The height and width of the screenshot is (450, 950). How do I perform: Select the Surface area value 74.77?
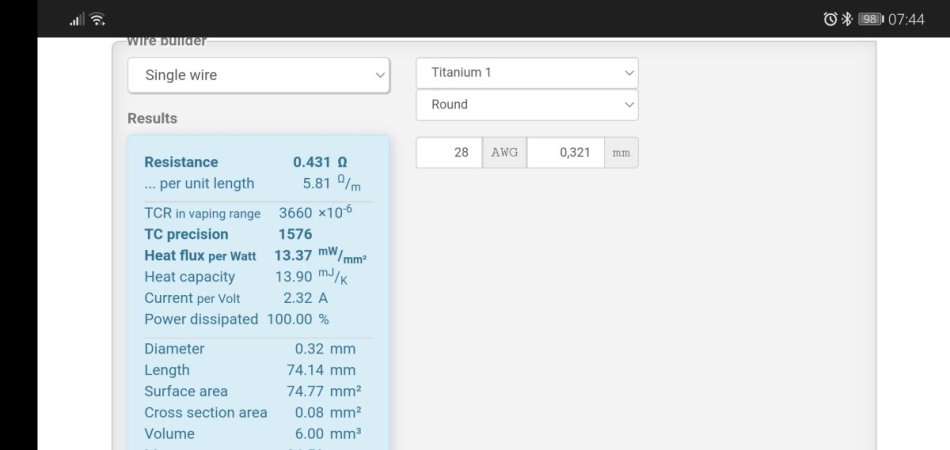click(305, 391)
